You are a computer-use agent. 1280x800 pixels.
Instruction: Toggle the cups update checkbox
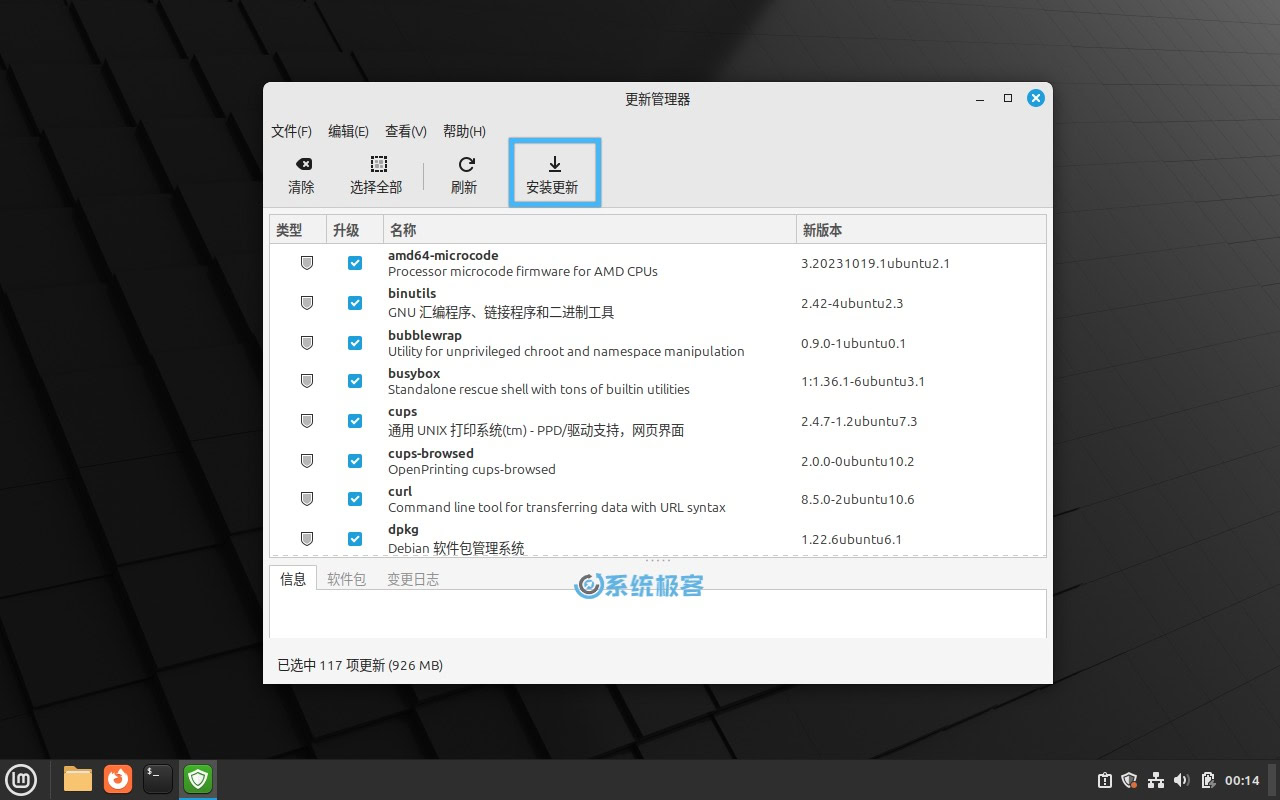pos(355,421)
